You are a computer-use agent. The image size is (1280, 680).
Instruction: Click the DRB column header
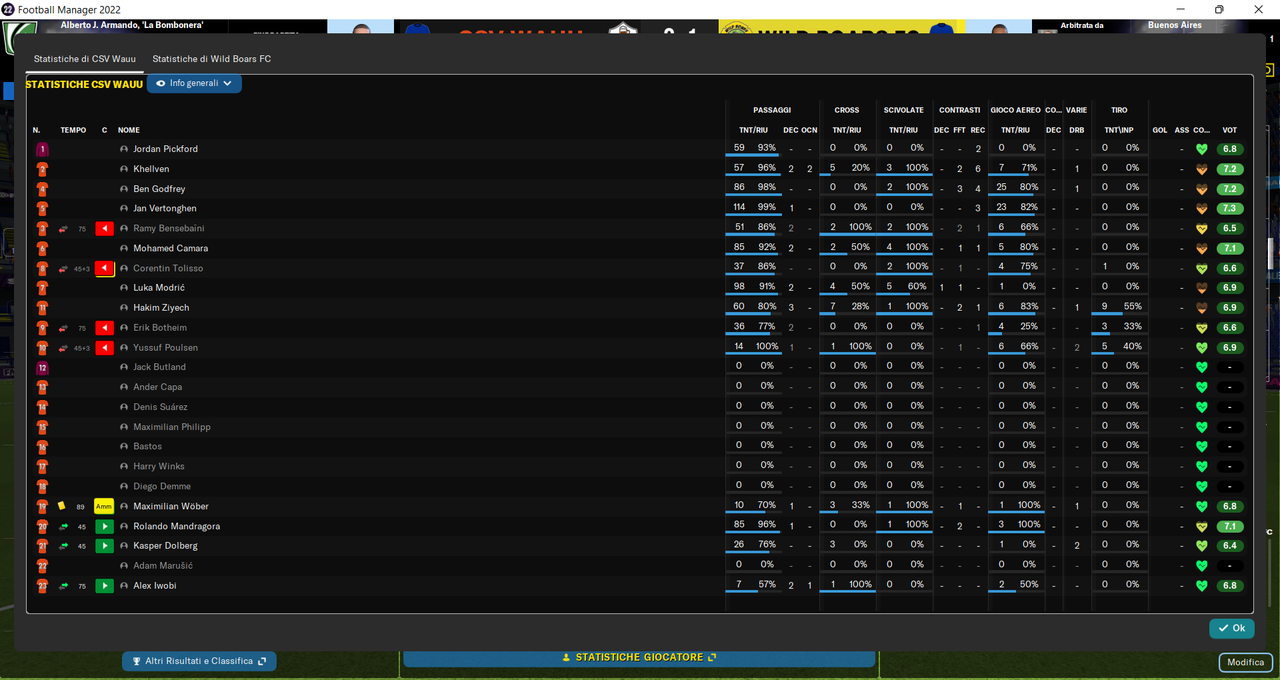[1076, 130]
